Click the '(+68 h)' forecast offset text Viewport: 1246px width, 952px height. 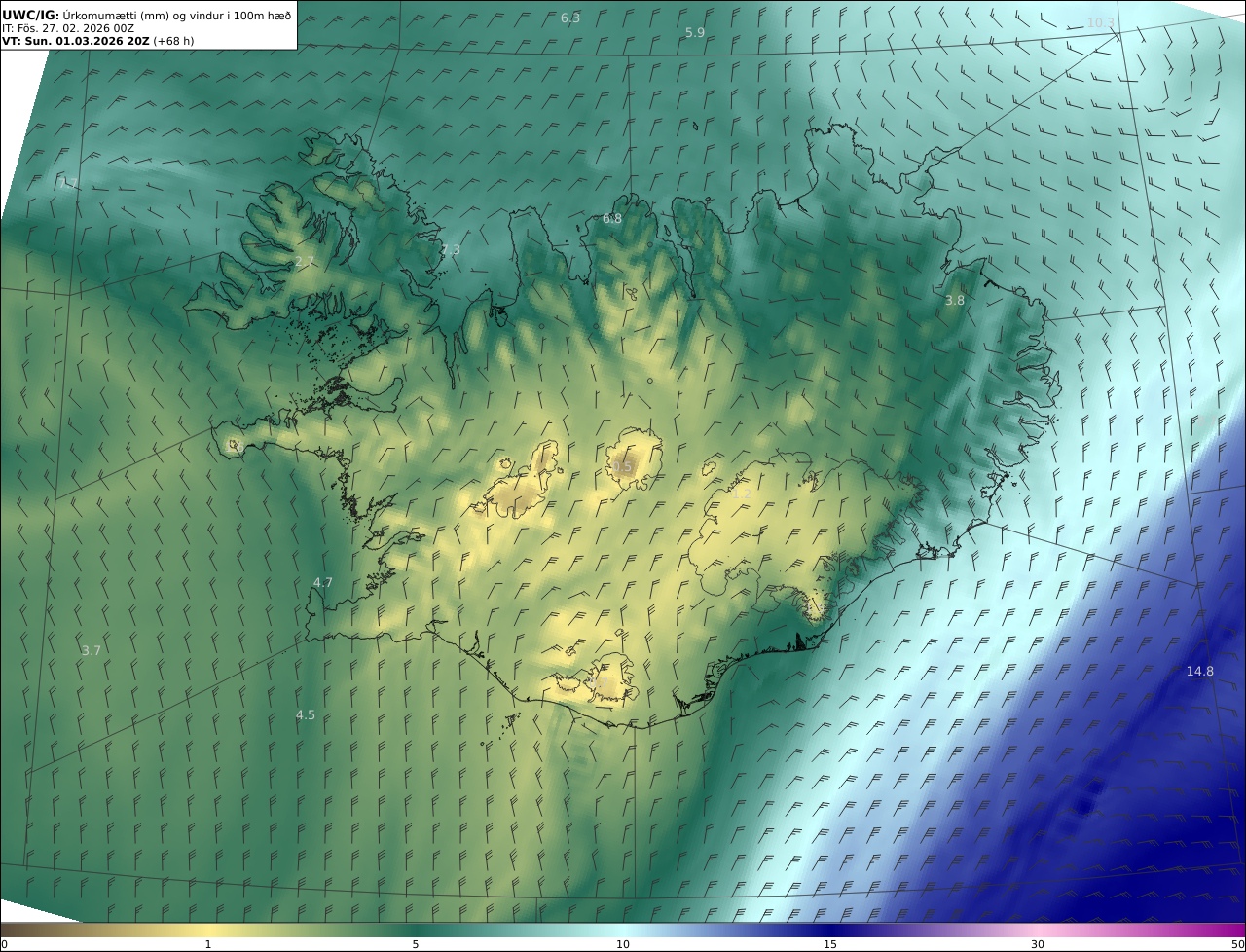[173, 41]
